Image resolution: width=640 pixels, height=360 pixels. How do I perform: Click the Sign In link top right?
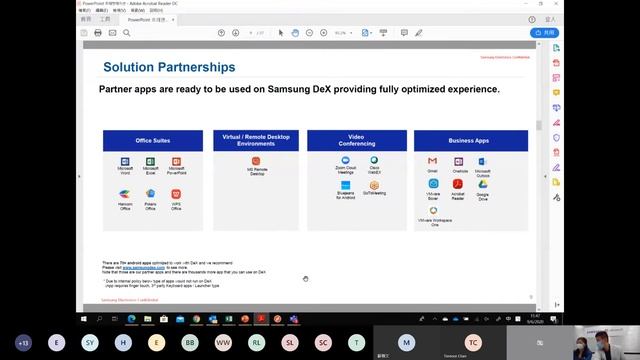[x=550, y=20]
